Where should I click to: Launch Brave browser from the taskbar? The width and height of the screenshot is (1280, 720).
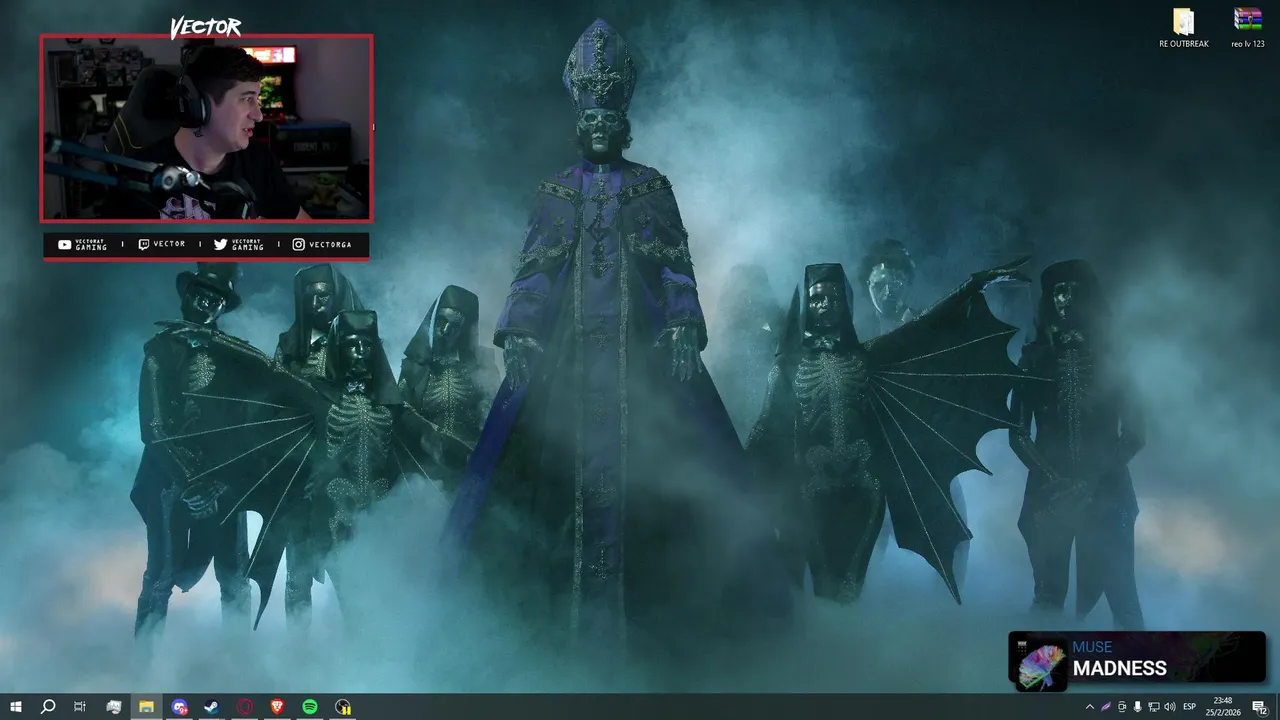pyautogui.click(x=277, y=707)
